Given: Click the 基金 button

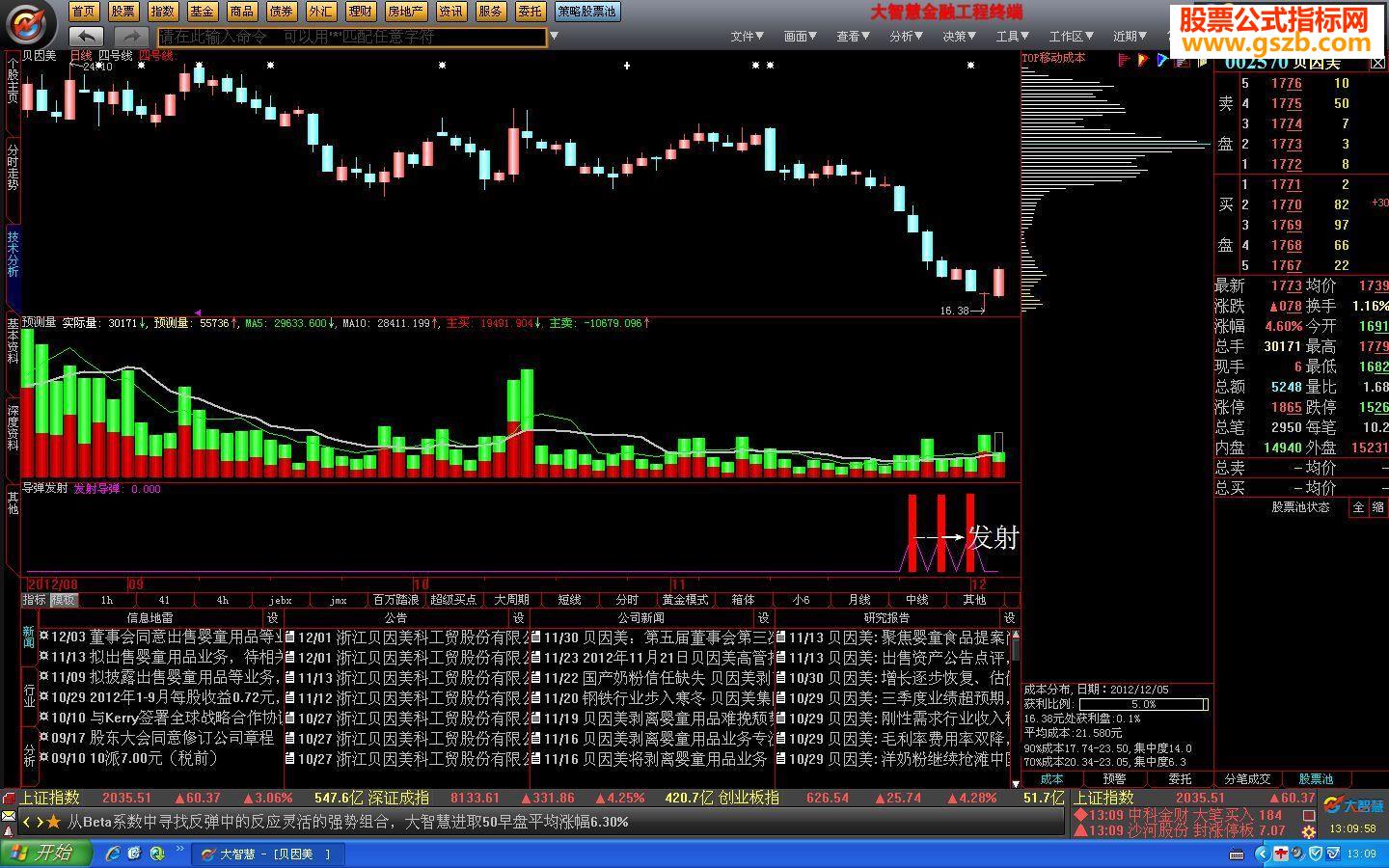Looking at the screenshot, I should (x=202, y=12).
